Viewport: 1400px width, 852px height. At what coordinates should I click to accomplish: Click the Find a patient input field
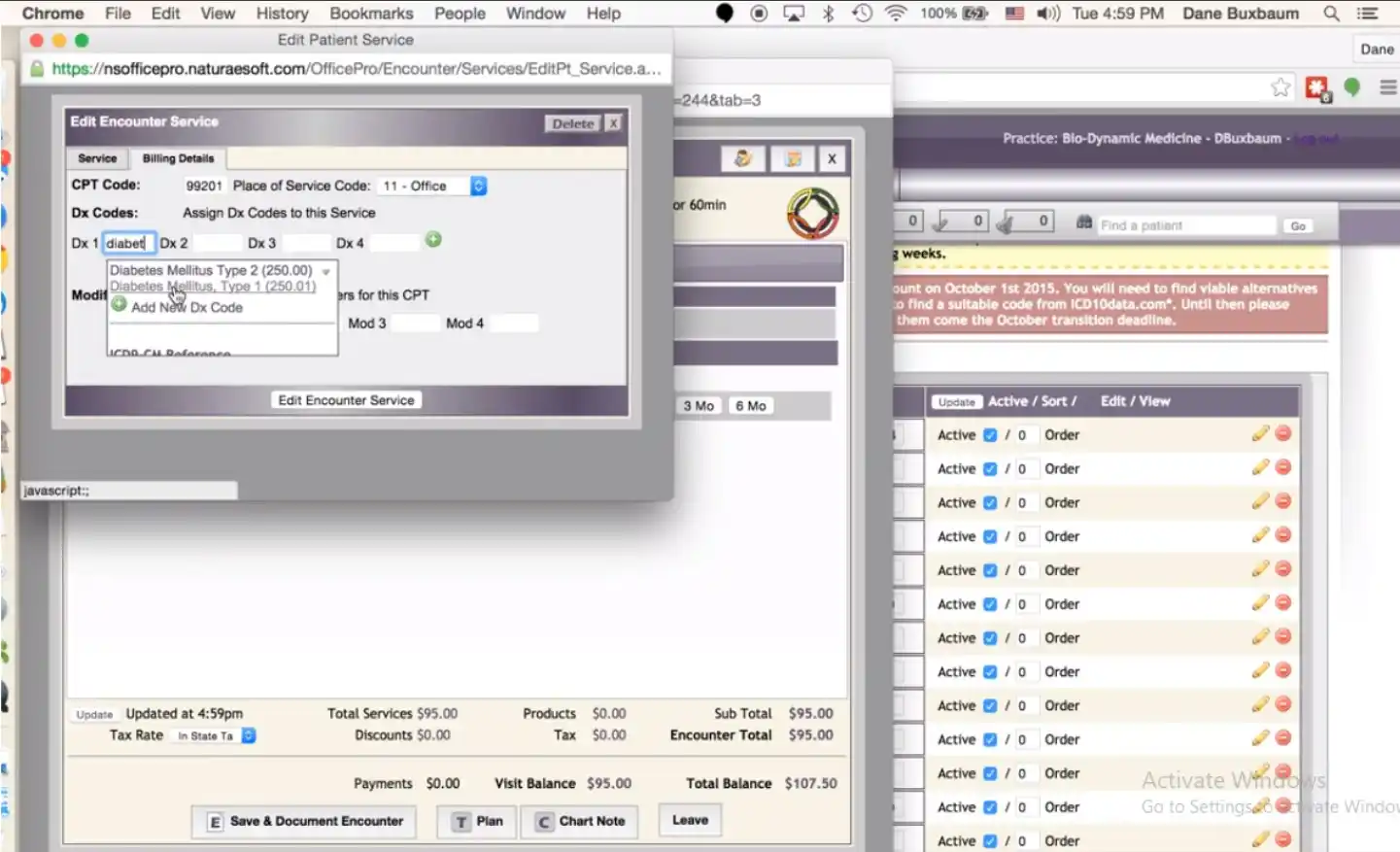coord(1185,224)
